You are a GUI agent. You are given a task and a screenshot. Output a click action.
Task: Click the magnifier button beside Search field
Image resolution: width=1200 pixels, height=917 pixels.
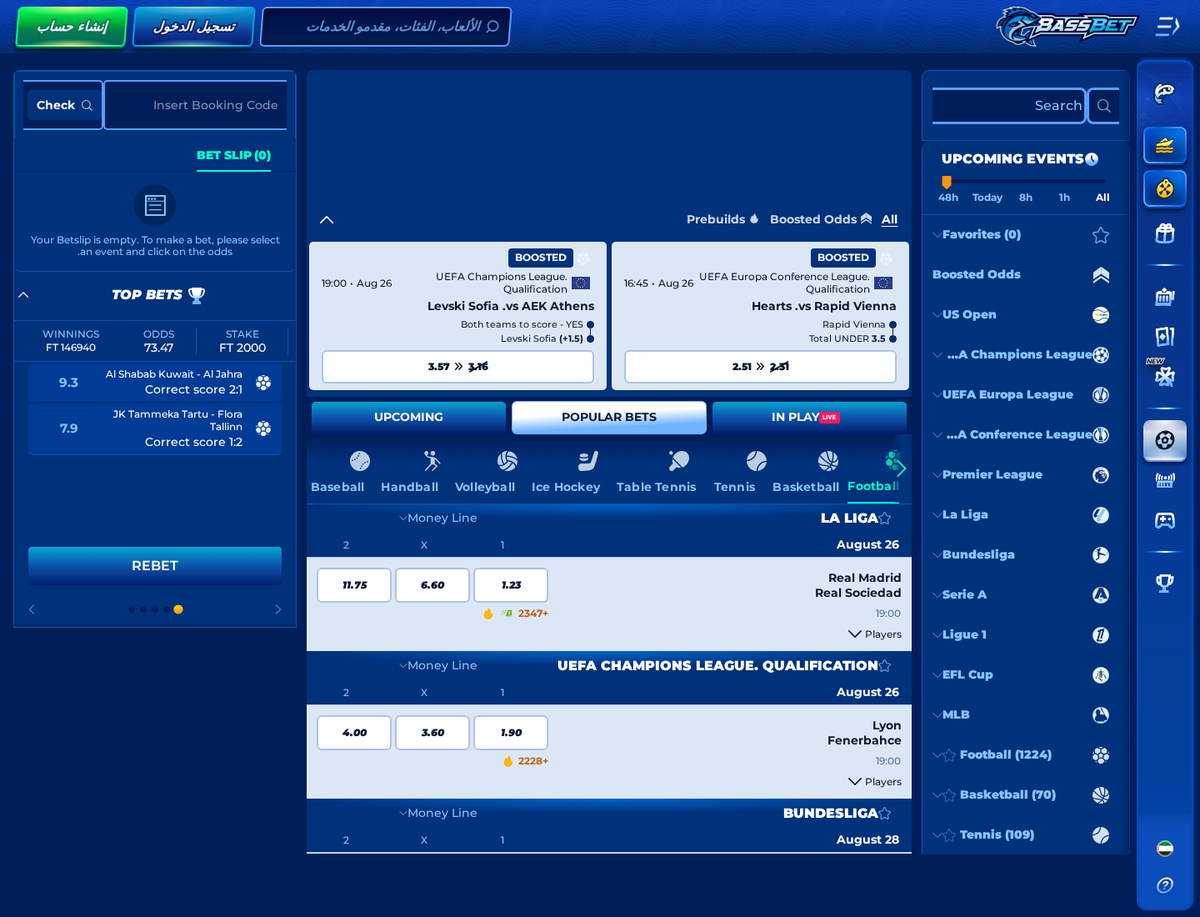click(1103, 105)
